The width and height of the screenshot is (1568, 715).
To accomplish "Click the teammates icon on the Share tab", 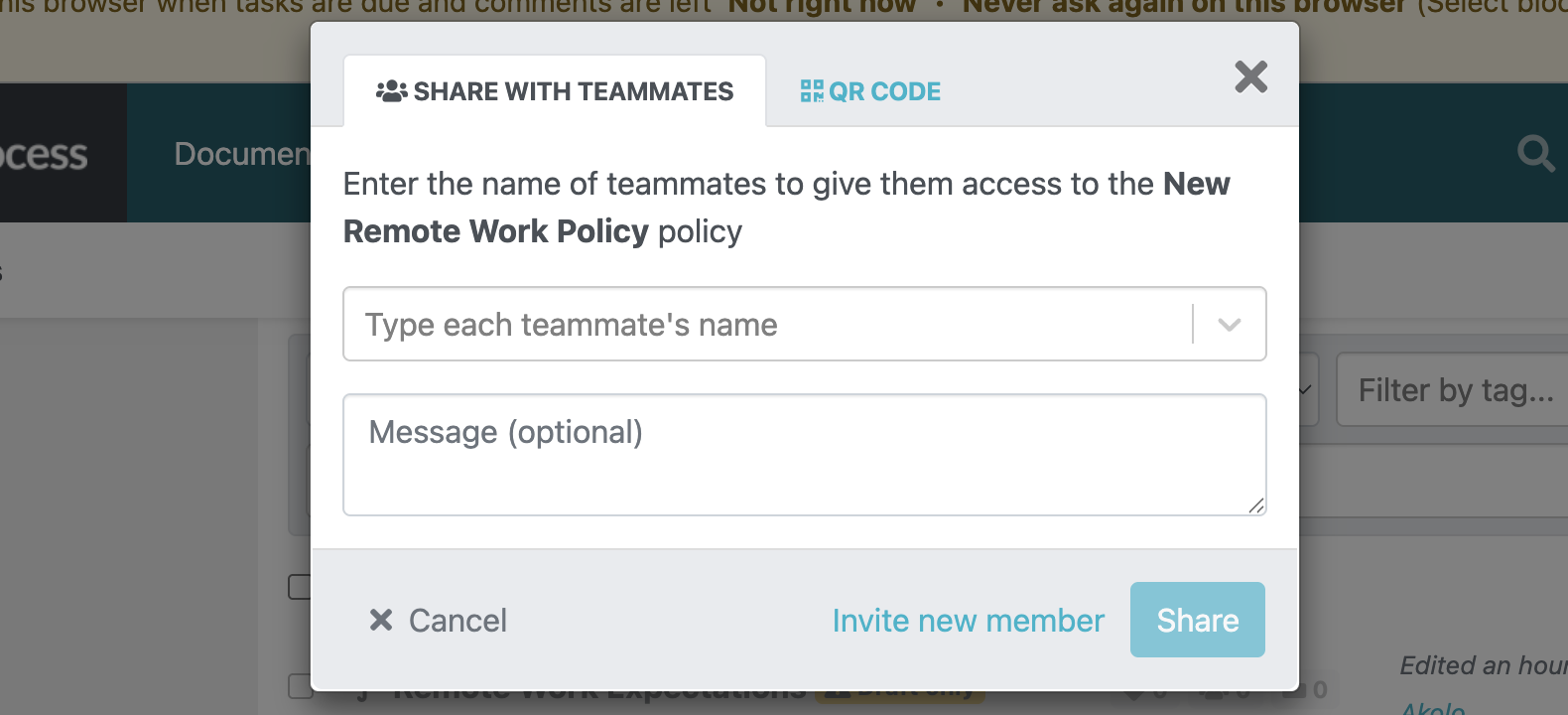I will coord(390,90).
